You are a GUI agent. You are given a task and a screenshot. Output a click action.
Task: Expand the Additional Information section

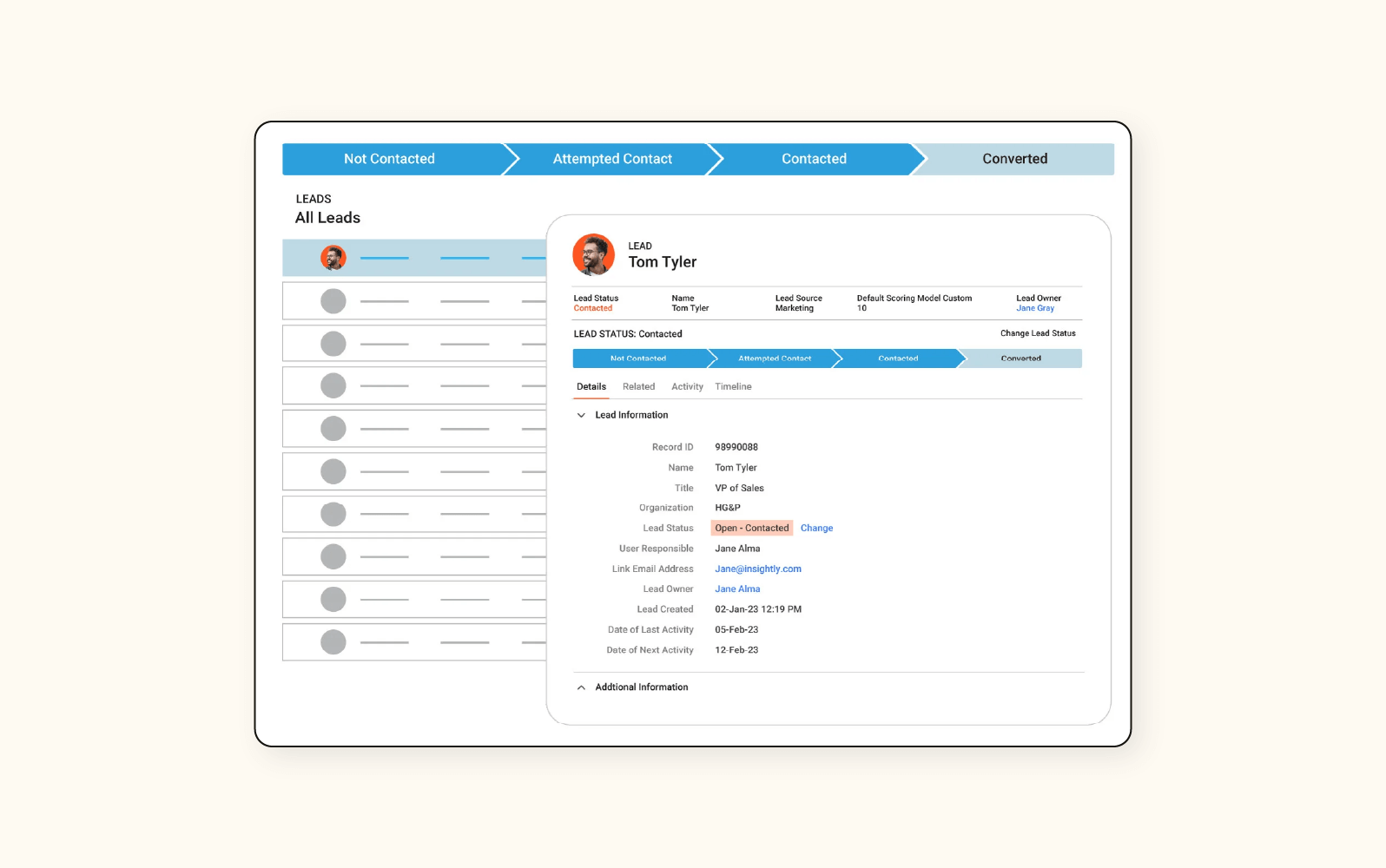pos(581,687)
